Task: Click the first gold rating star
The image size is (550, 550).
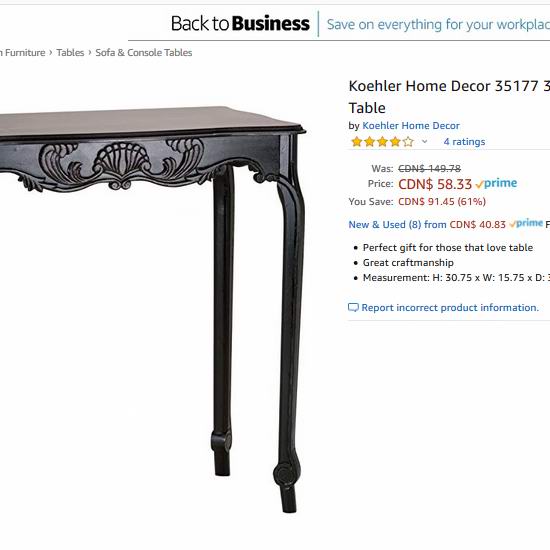Action: click(356, 142)
